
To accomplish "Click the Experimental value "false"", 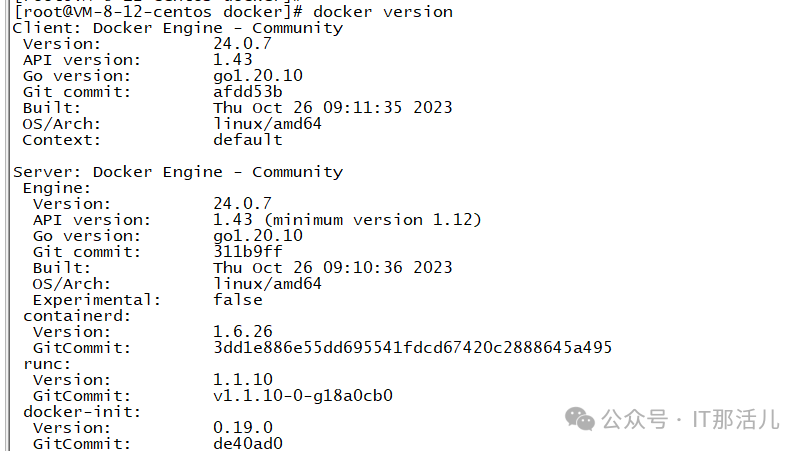I will tap(238, 300).
